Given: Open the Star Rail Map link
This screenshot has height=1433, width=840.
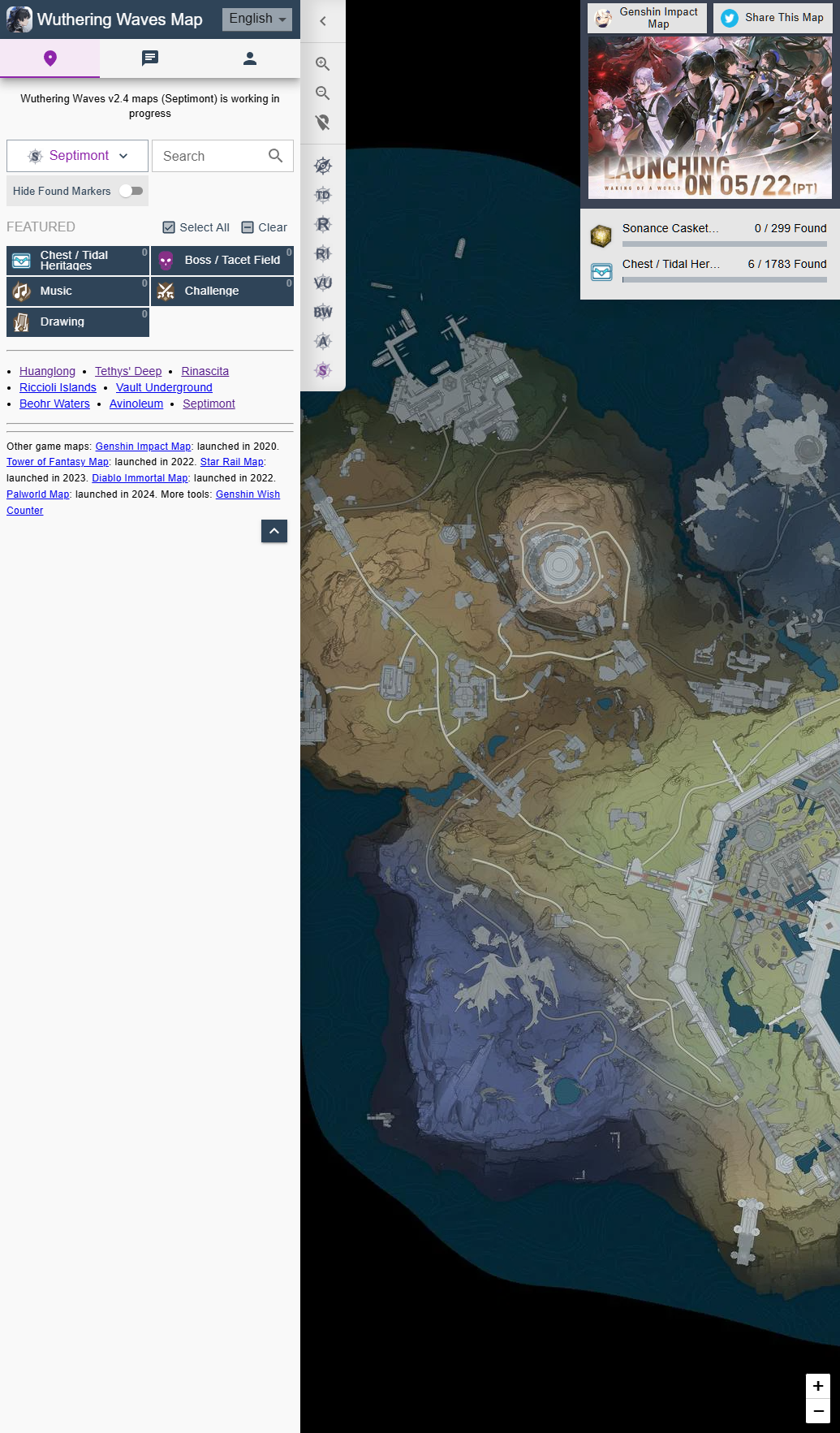Looking at the screenshot, I should (x=232, y=462).
